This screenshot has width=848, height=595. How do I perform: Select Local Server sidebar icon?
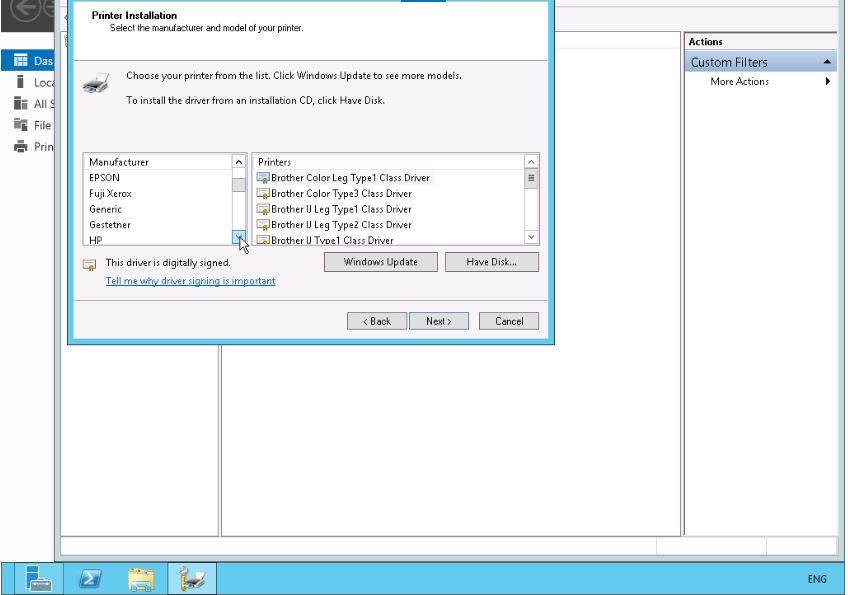point(21,82)
